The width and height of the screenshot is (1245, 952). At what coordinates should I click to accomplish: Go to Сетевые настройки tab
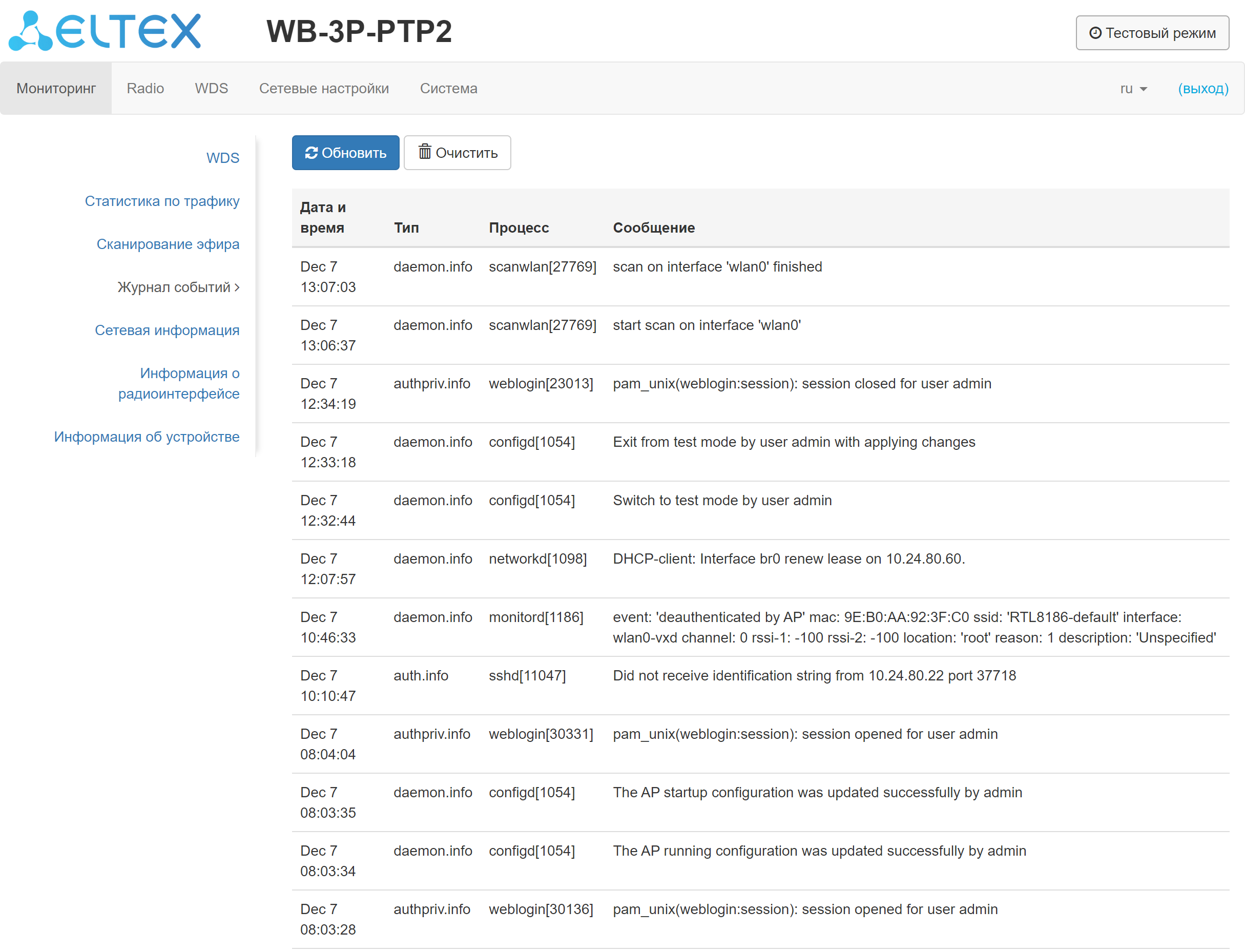(x=324, y=89)
